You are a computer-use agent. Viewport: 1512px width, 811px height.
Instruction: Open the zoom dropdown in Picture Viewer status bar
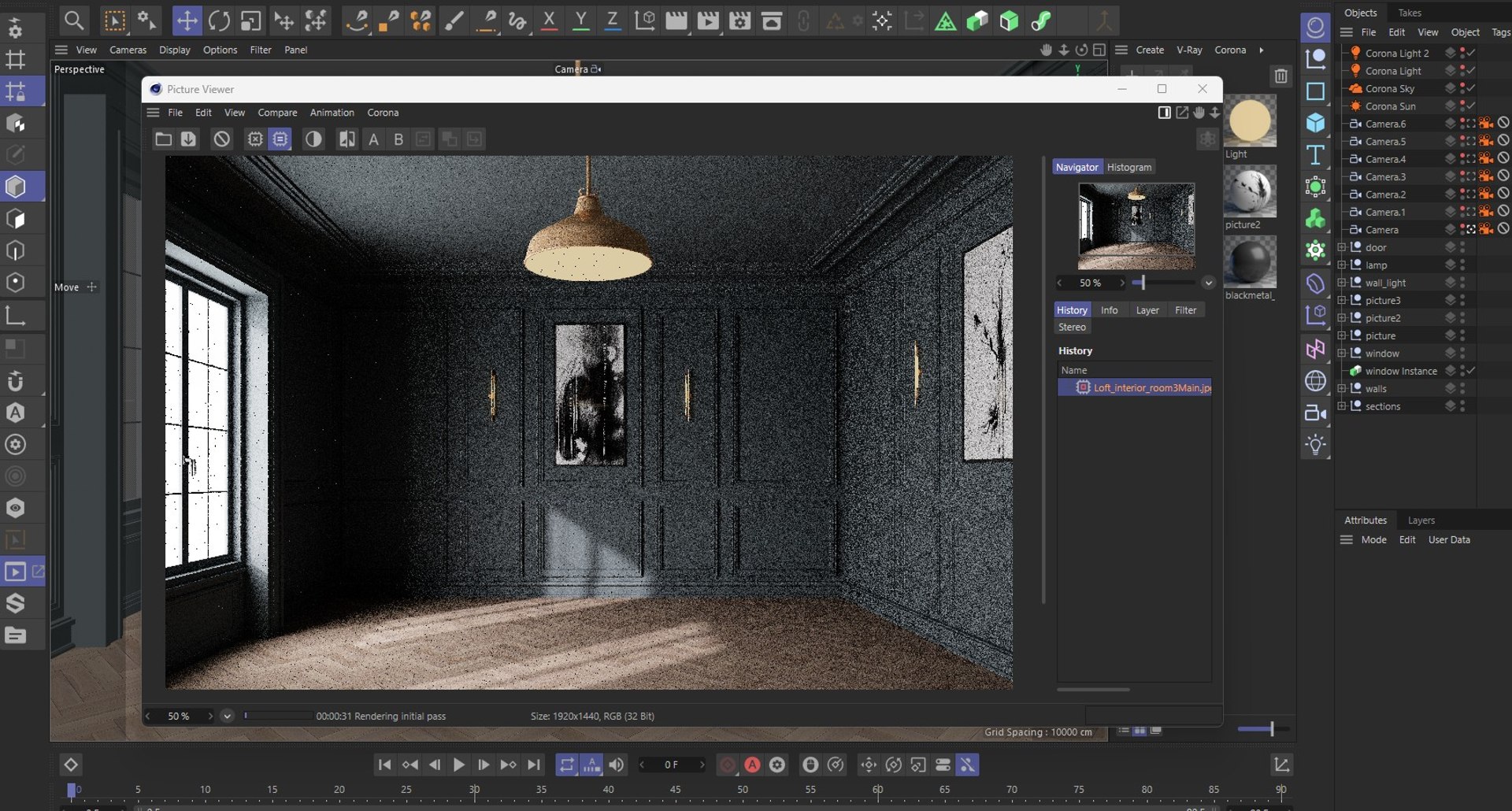227,716
